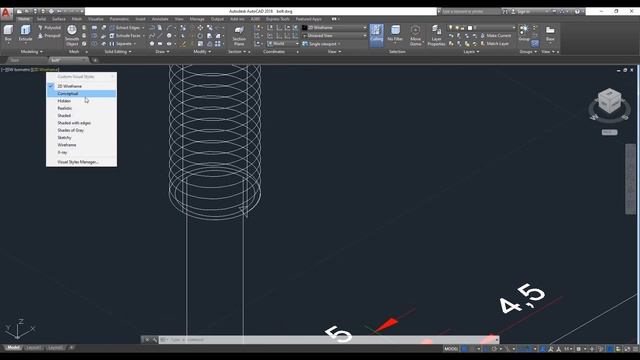The height and width of the screenshot is (360, 640).
Task: Add a new drawing tab with plus
Action: tap(95, 60)
